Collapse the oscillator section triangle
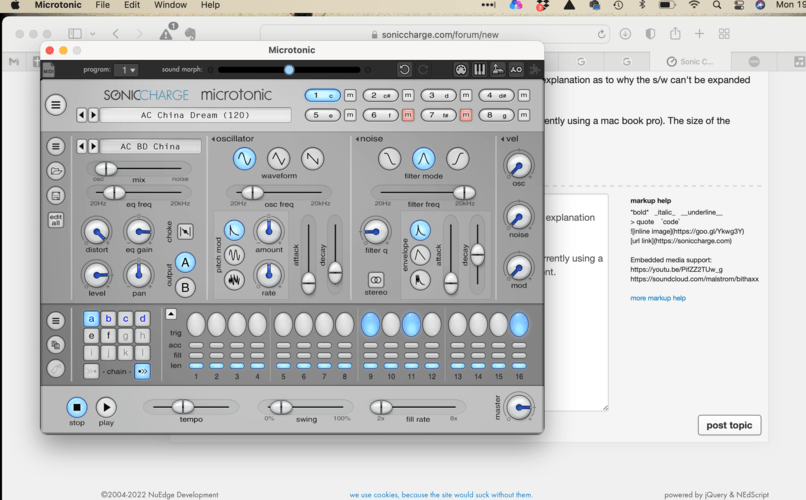The image size is (806, 500). coord(213,139)
